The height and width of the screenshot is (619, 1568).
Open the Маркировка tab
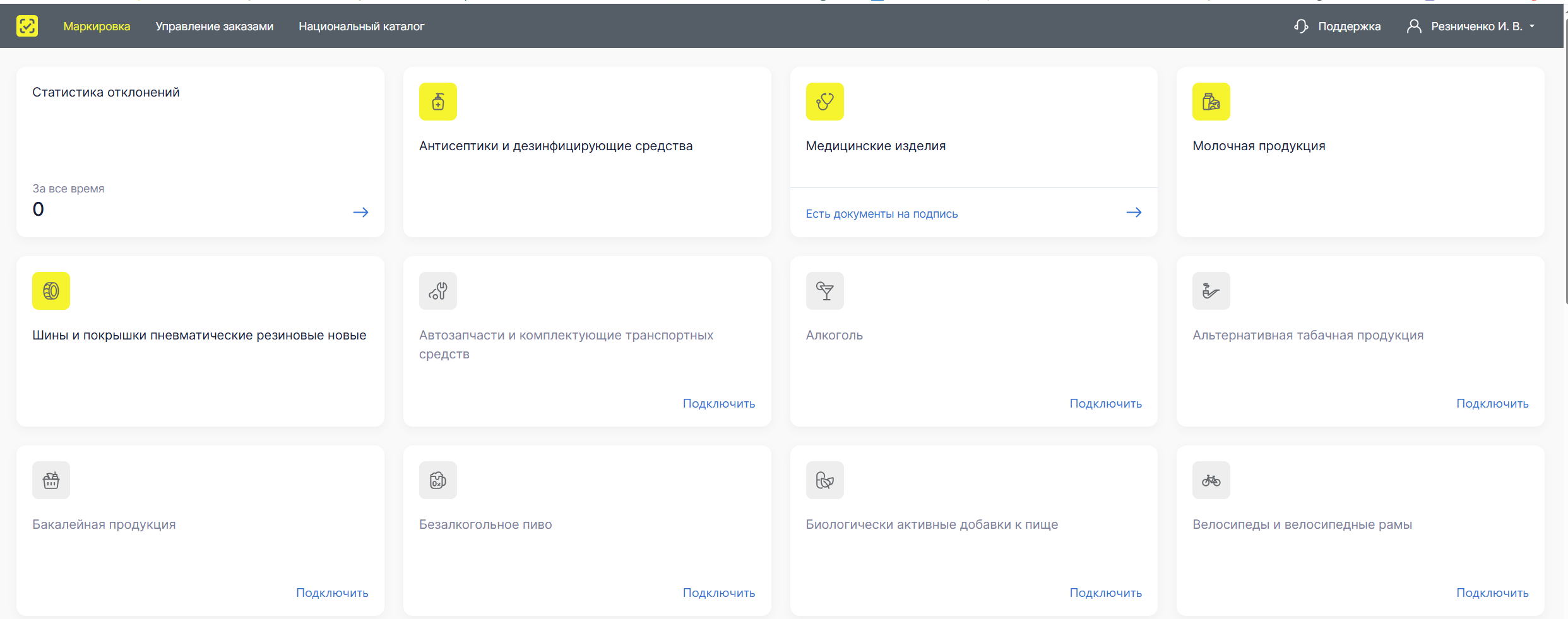97,27
